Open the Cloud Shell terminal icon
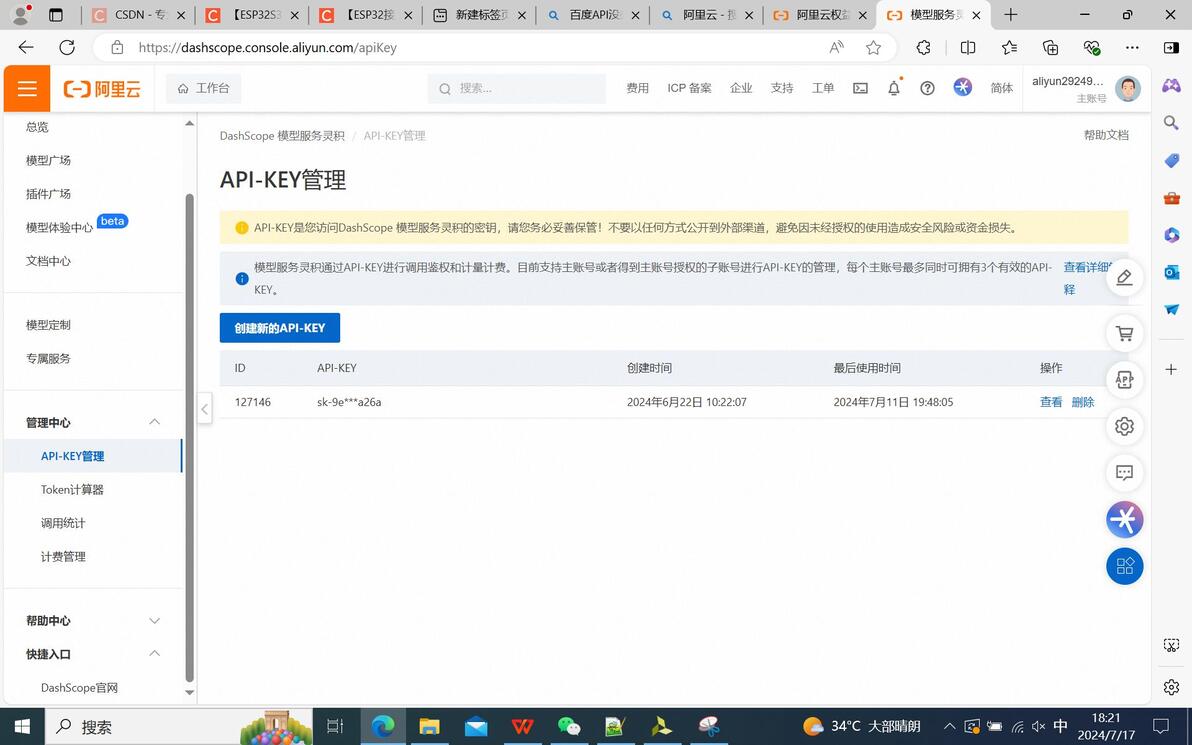Screen dimensions: 1192x745 860,88
